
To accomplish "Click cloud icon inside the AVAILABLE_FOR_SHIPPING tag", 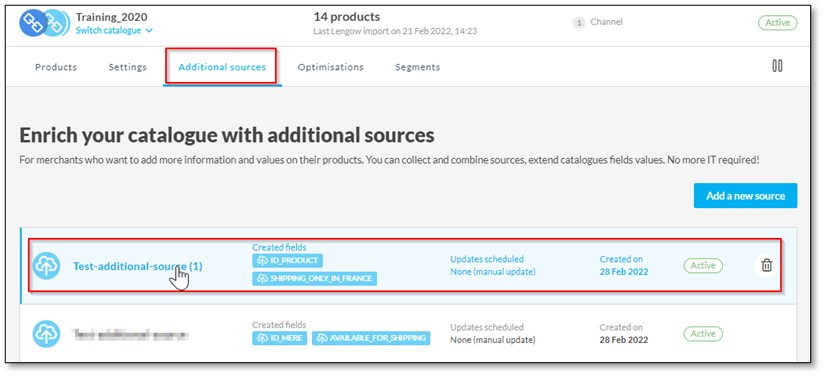I will [x=322, y=338].
